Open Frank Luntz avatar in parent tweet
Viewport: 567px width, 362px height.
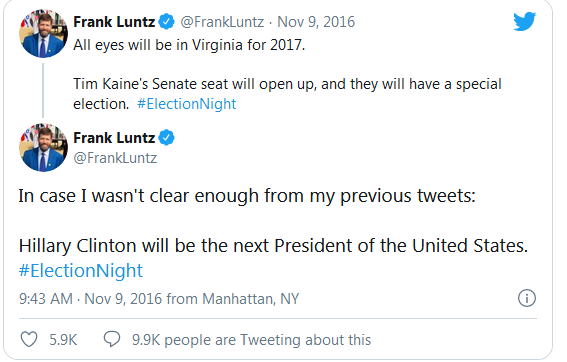43,33
